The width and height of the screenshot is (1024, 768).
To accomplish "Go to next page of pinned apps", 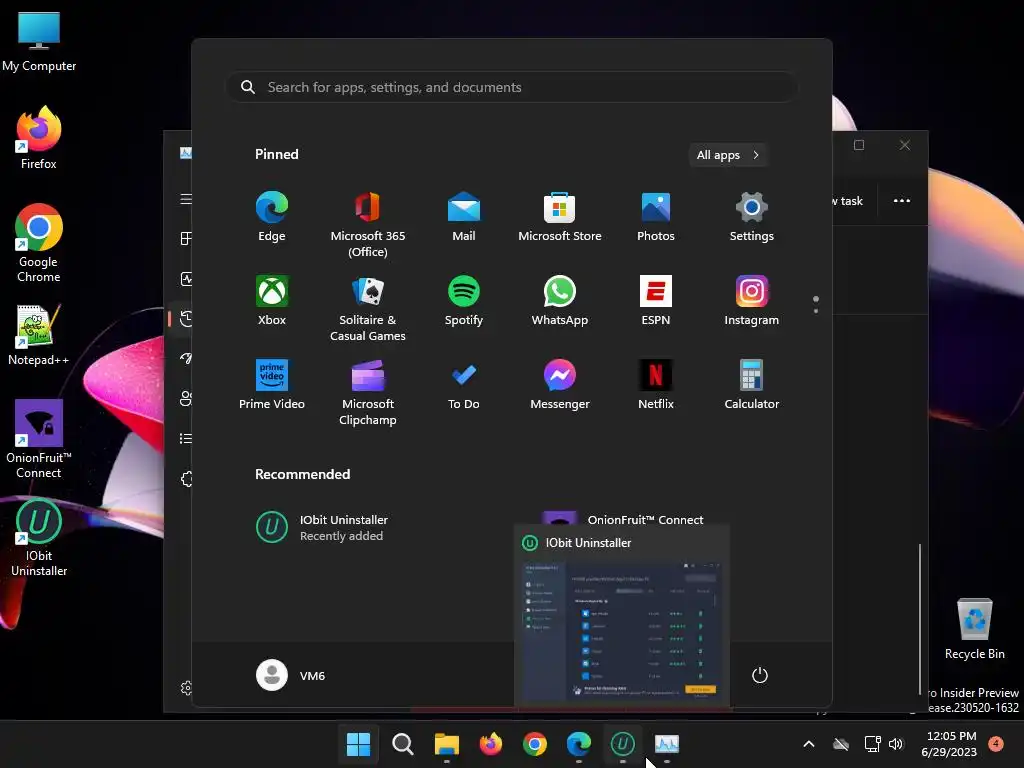I will (816, 311).
